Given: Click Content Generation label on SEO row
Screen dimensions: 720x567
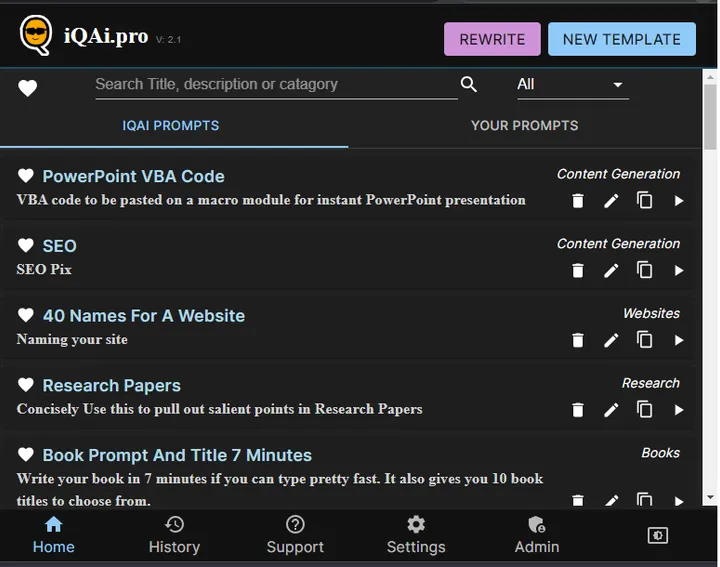Looking at the screenshot, I should pos(618,244).
